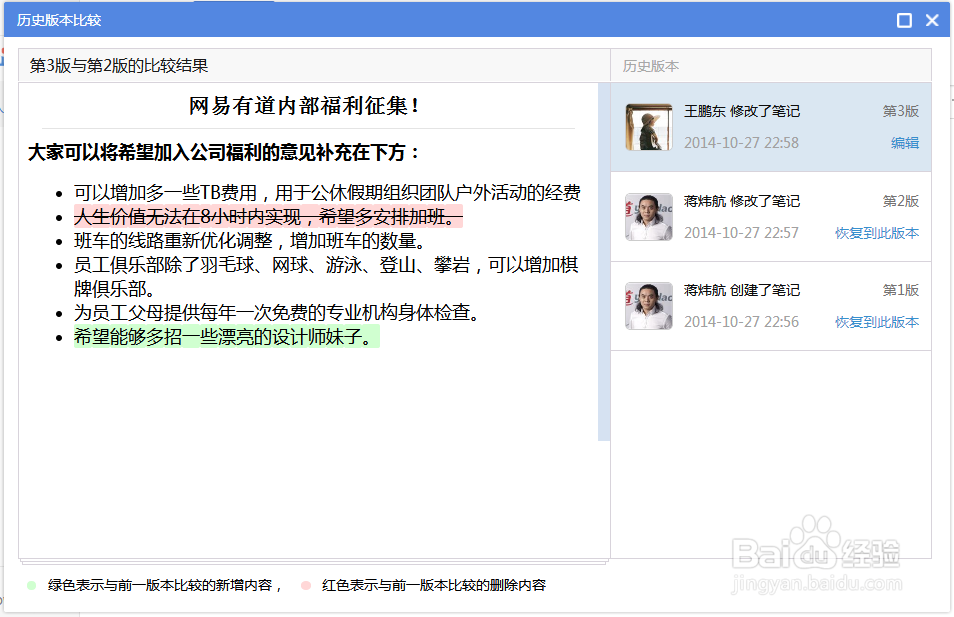This screenshot has width=954, height=617.
Task: Click 蒋炜航's avatar on the 第1版 entry
Action: pos(648,302)
